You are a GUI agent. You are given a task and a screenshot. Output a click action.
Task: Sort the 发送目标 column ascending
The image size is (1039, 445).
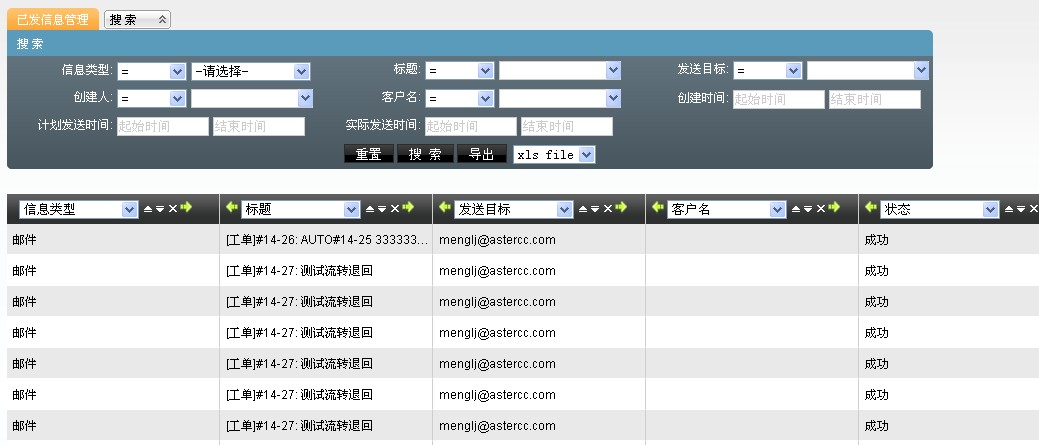(x=583, y=209)
